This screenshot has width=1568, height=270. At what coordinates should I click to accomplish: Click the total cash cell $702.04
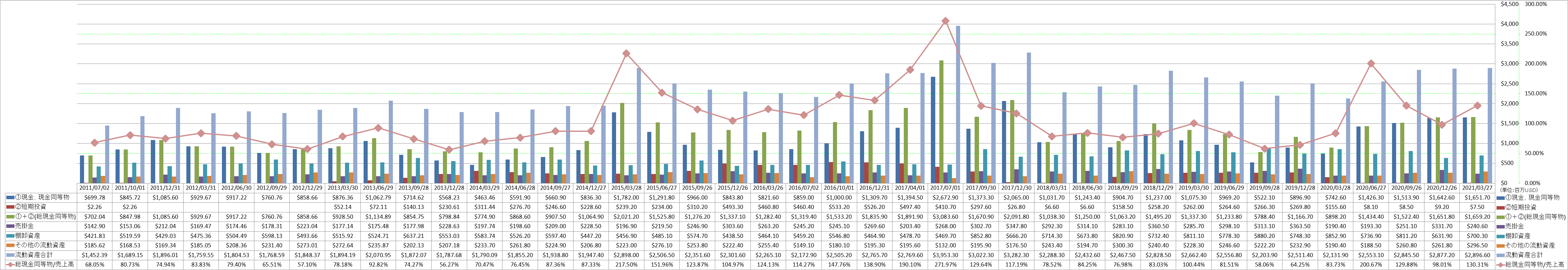[x=94, y=217]
